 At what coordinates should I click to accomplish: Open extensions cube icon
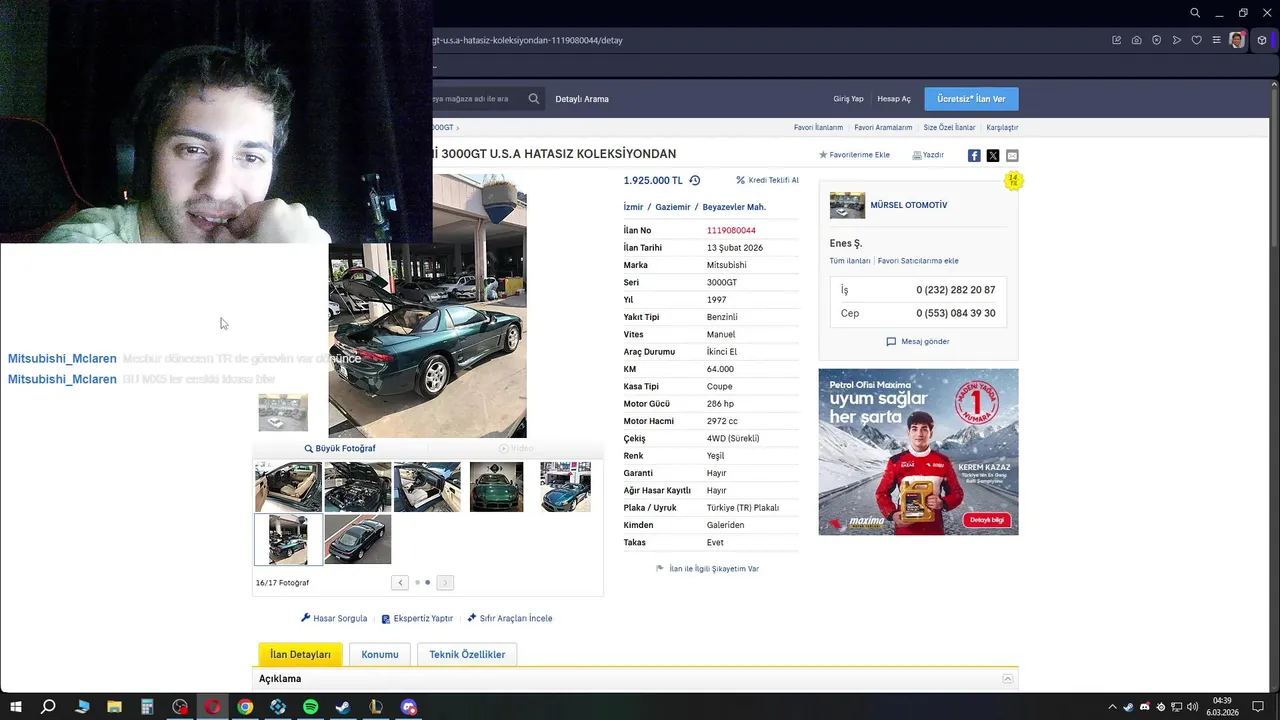click(1262, 40)
